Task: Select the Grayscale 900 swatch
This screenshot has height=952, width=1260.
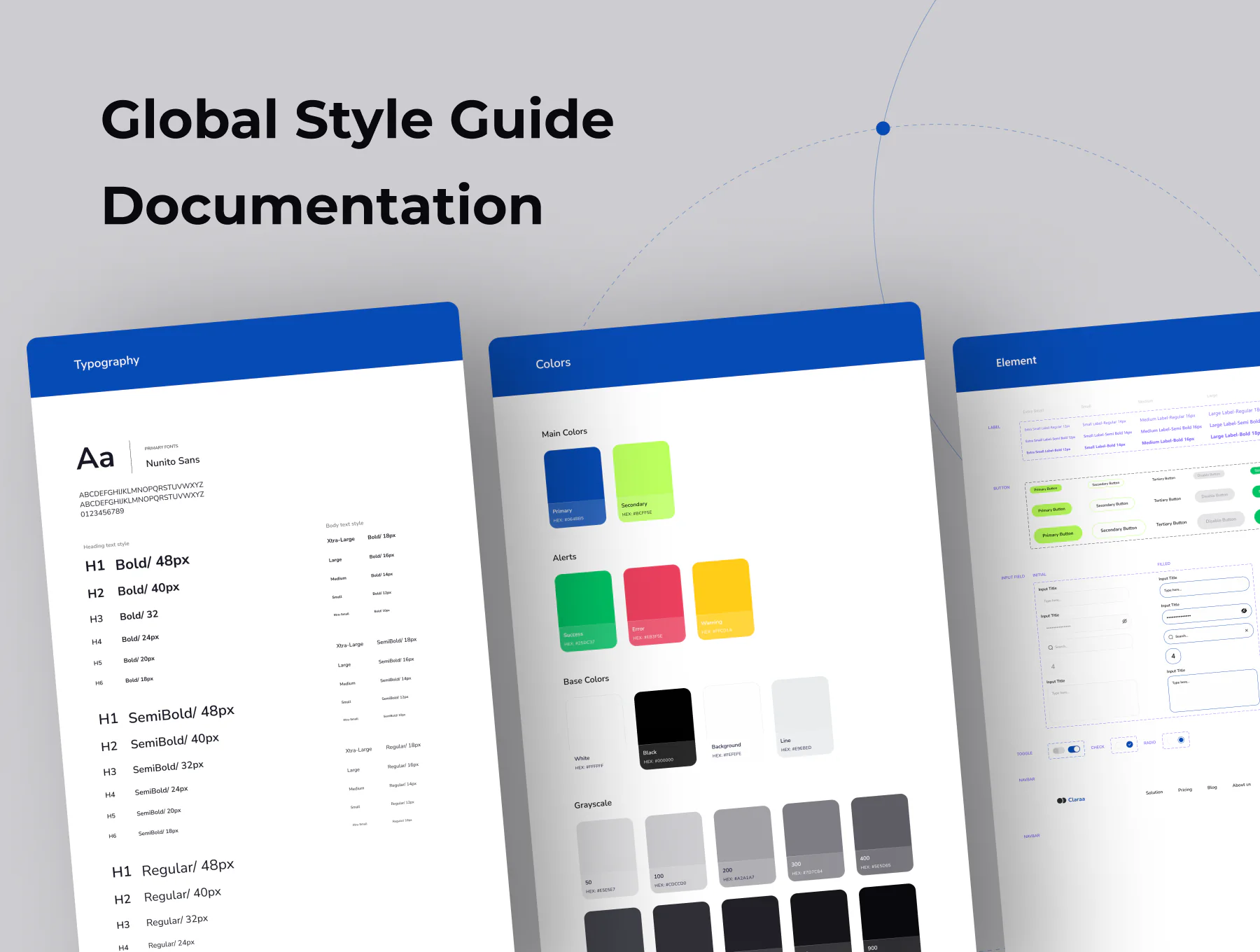Action: tap(890, 918)
